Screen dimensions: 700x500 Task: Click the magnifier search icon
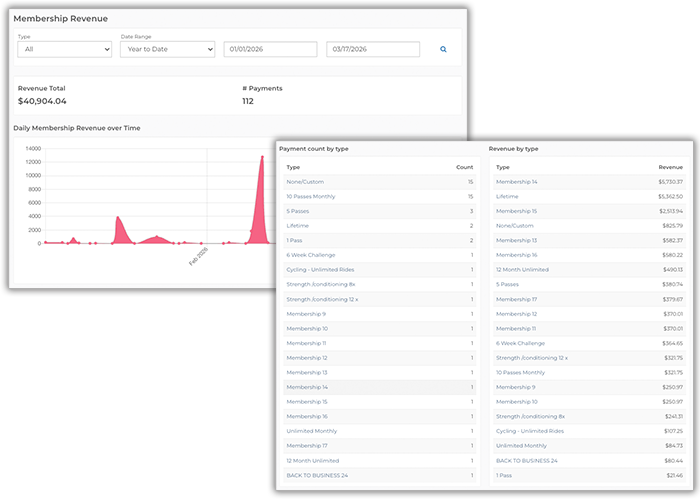tap(443, 49)
